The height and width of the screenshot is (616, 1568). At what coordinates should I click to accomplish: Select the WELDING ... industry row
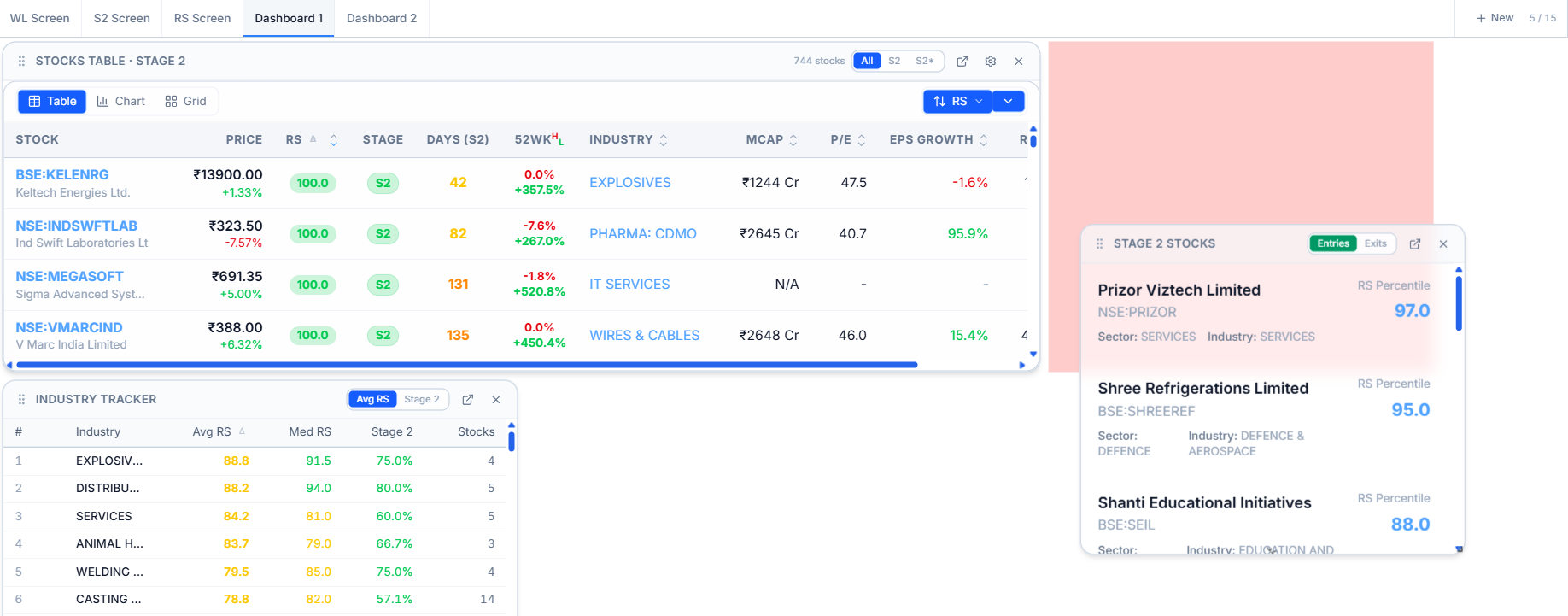pos(255,572)
